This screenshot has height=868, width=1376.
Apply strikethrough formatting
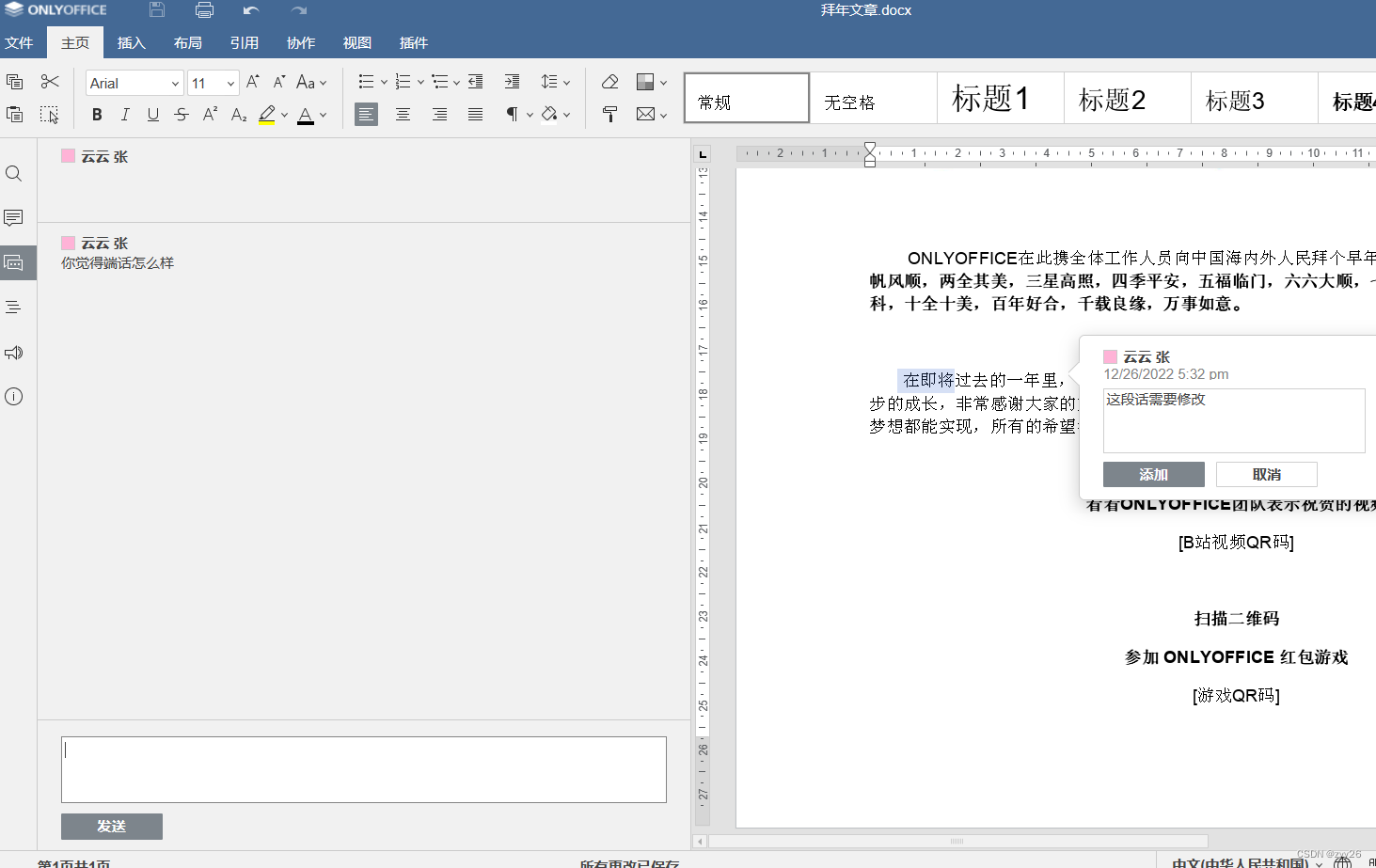click(182, 114)
